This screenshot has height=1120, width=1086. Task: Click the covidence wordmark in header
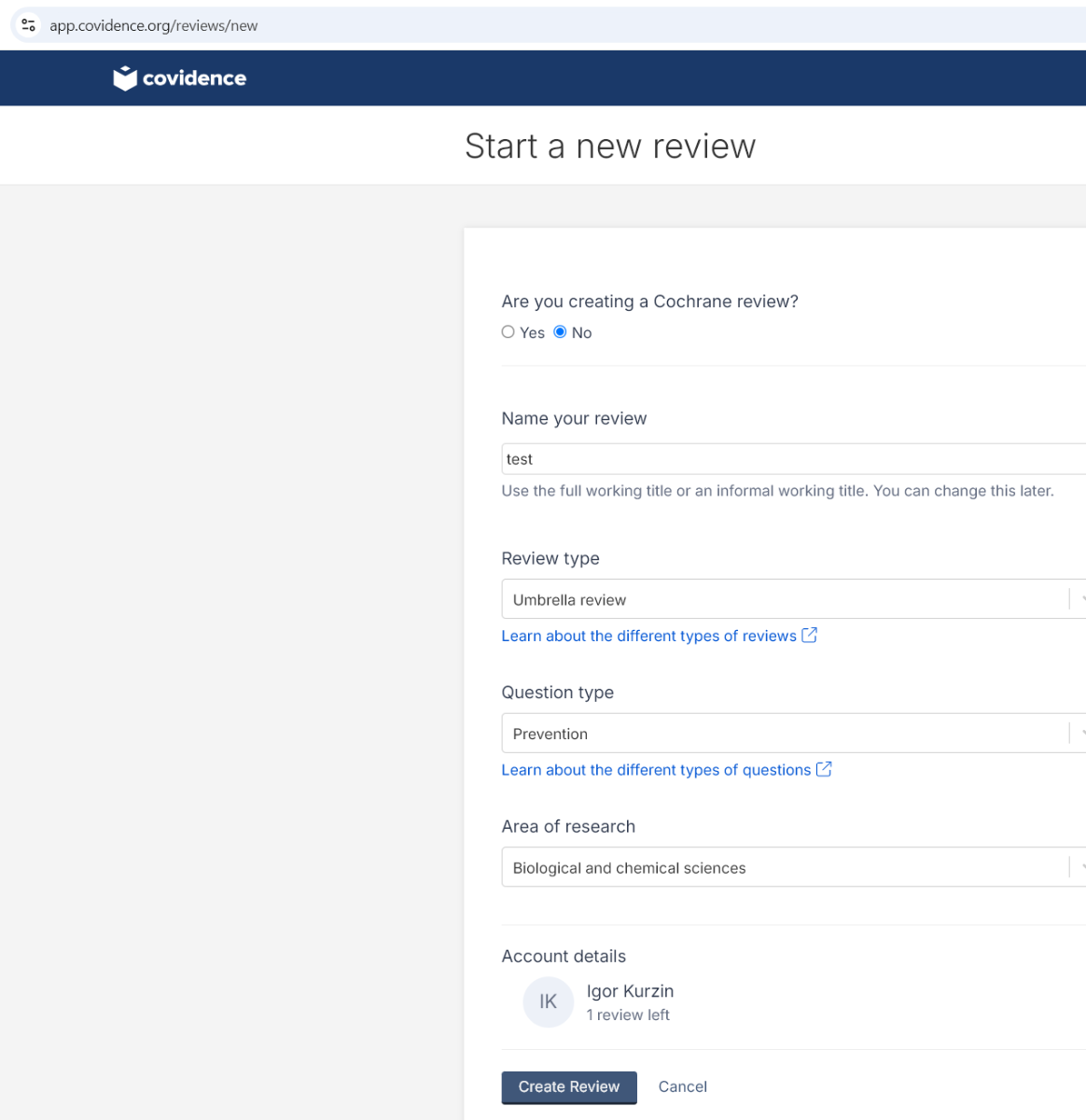point(194,78)
